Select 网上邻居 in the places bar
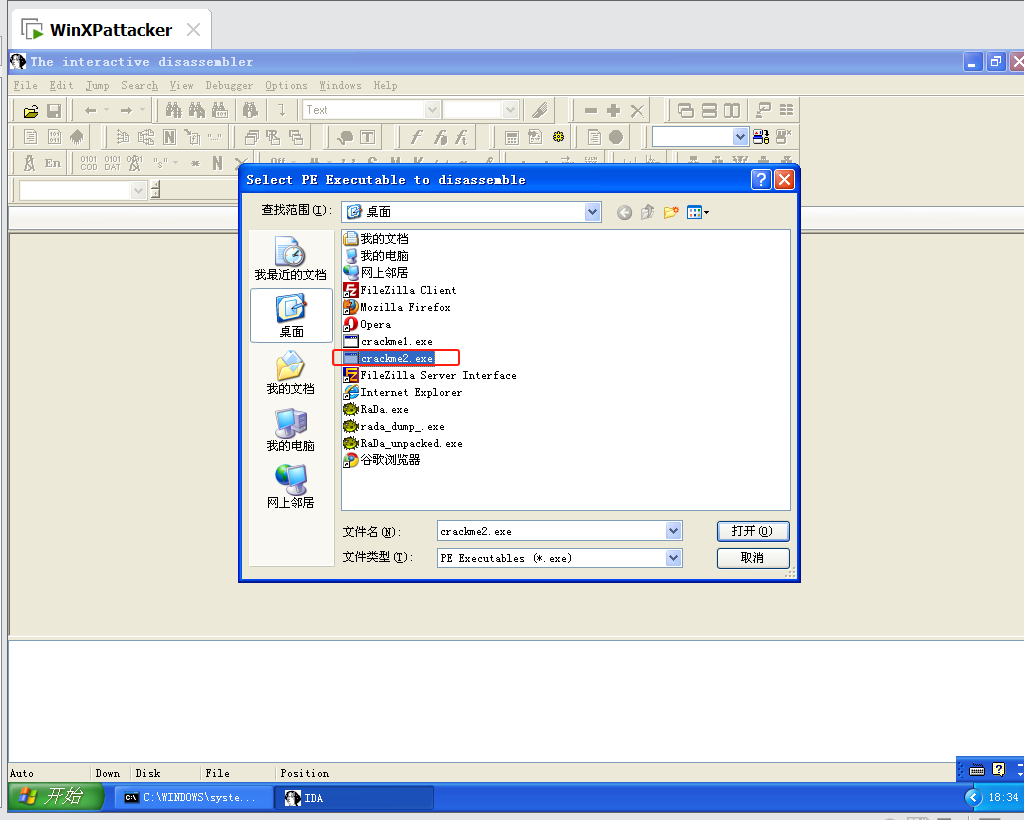 point(291,486)
